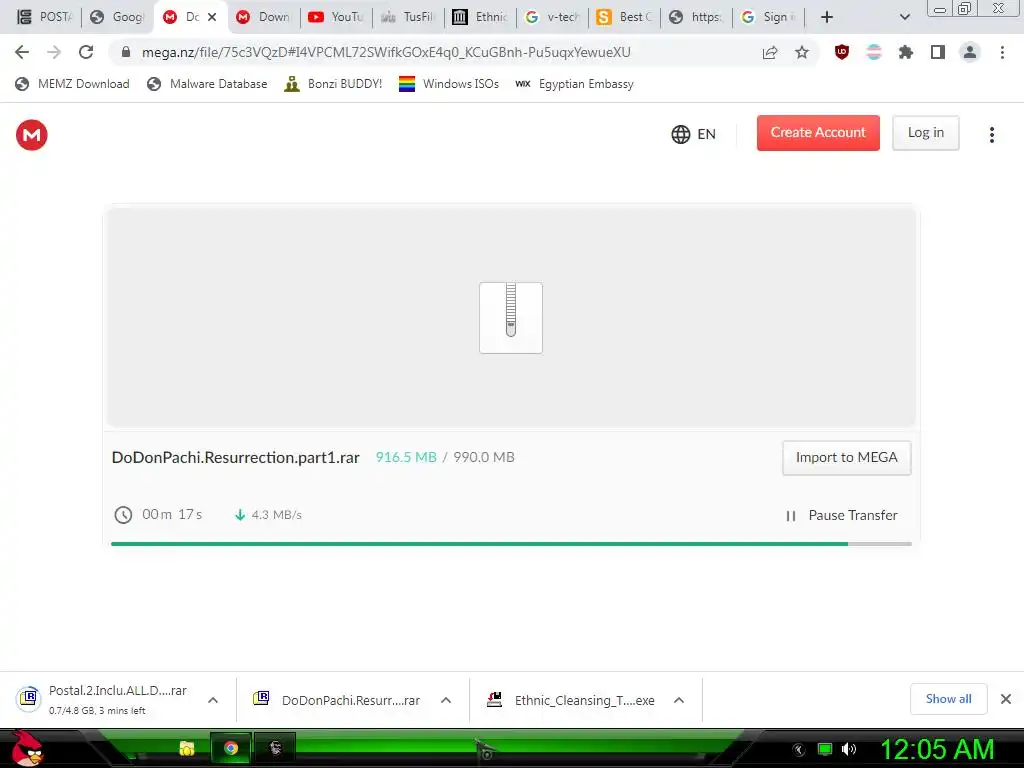The image size is (1024, 768).
Task: Click the volume speaker tray icon
Action: [x=848, y=749]
